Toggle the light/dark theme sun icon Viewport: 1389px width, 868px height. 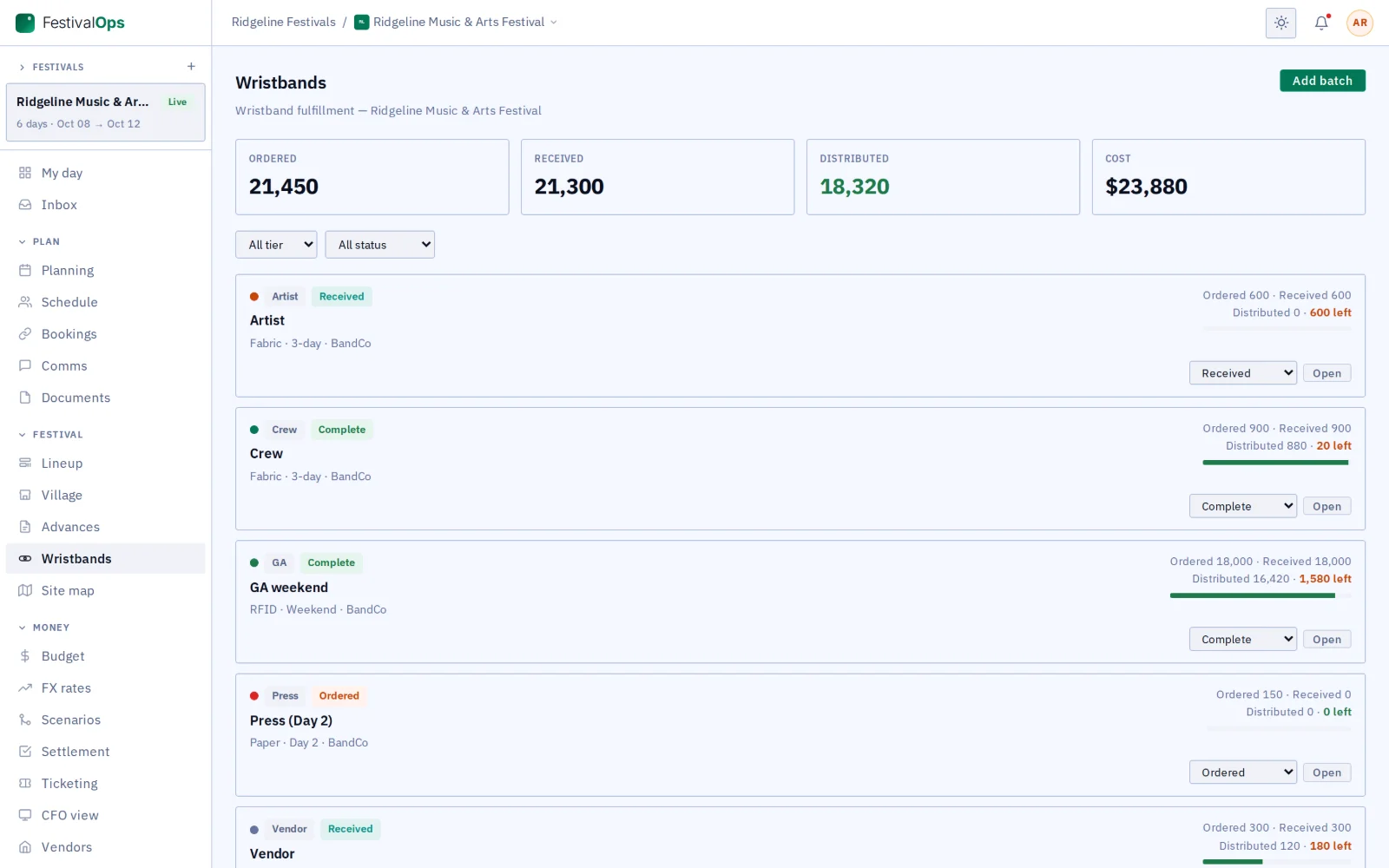pos(1280,23)
